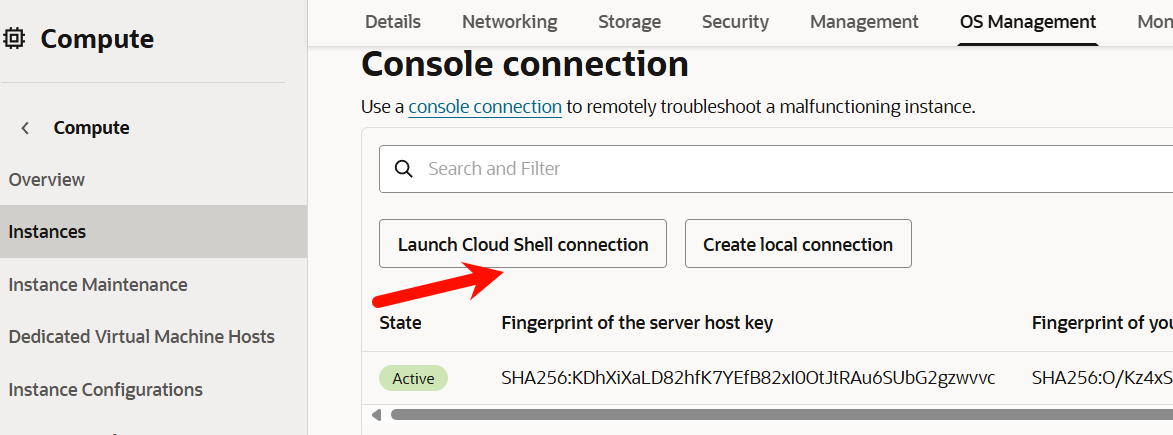Select the OS Management tab
The height and width of the screenshot is (435, 1173).
1028,22
